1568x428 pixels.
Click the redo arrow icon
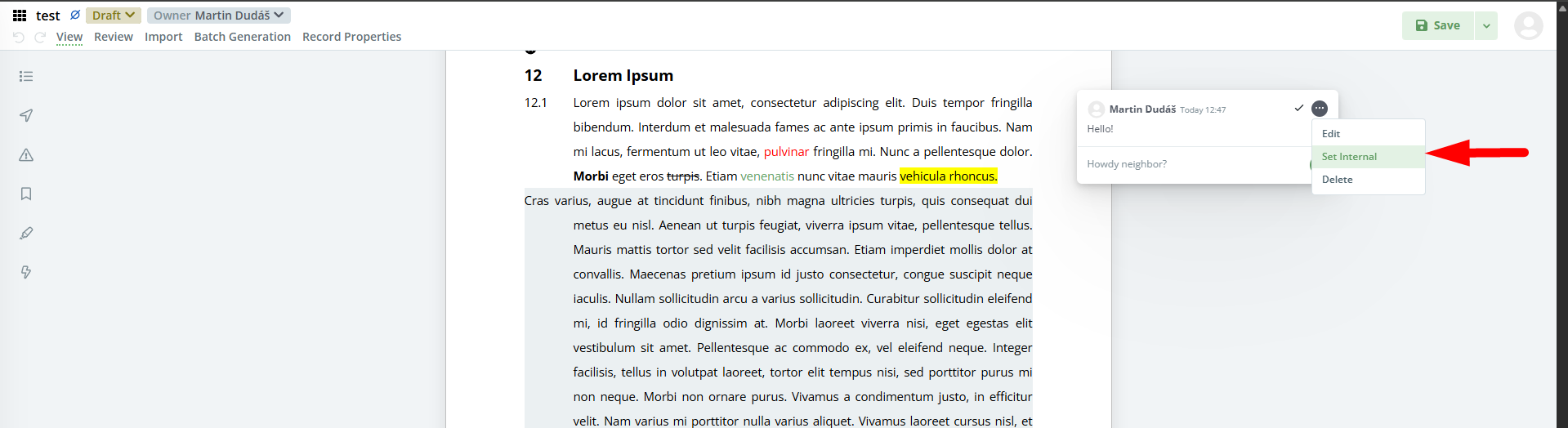[x=40, y=38]
